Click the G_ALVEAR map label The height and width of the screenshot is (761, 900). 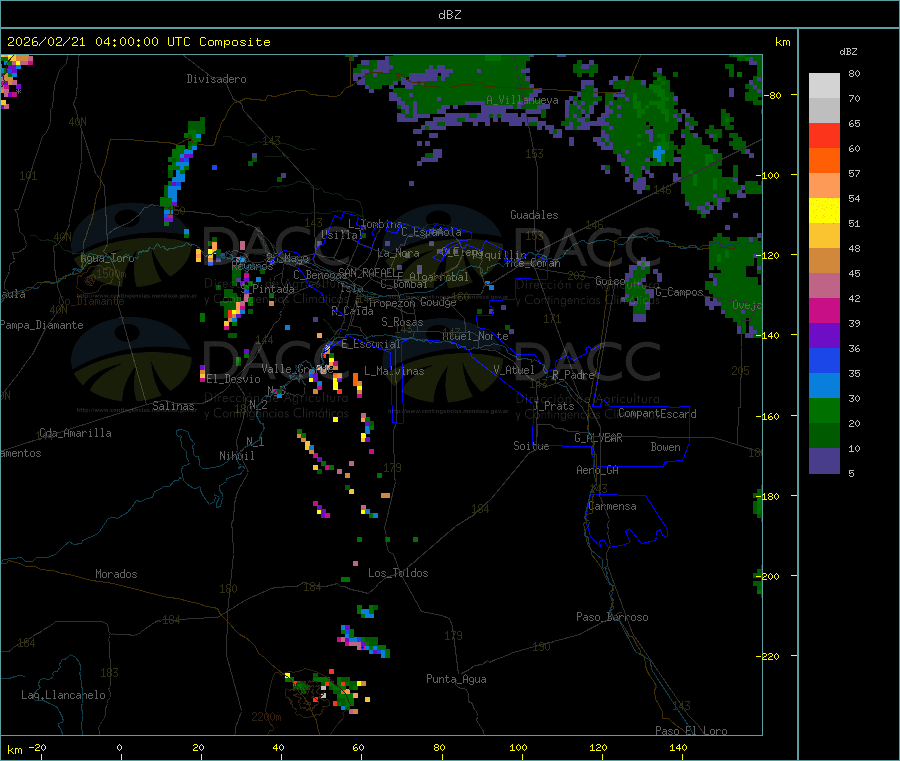click(x=598, y=438)
